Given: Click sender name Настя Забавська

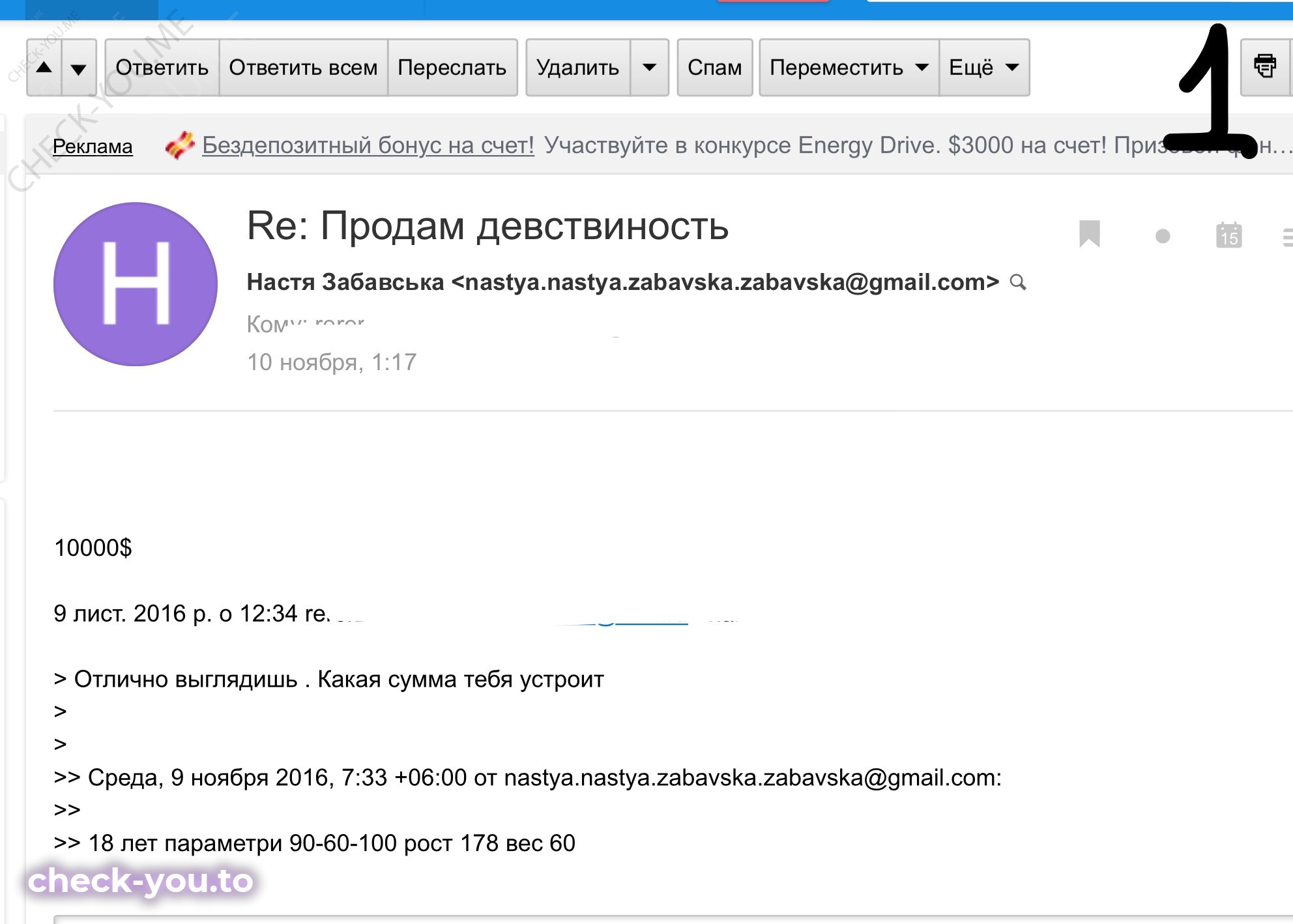Looking at the screenshot, I should (x=345, y=282).
